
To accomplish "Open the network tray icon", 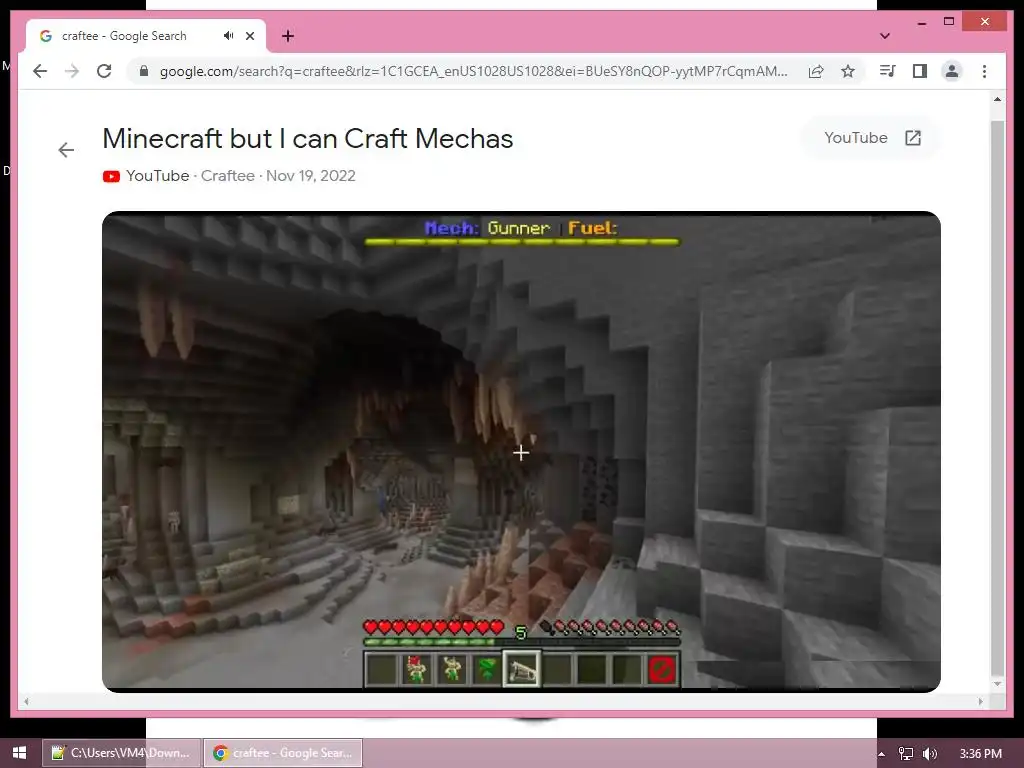I will click(x=906, y=754).
